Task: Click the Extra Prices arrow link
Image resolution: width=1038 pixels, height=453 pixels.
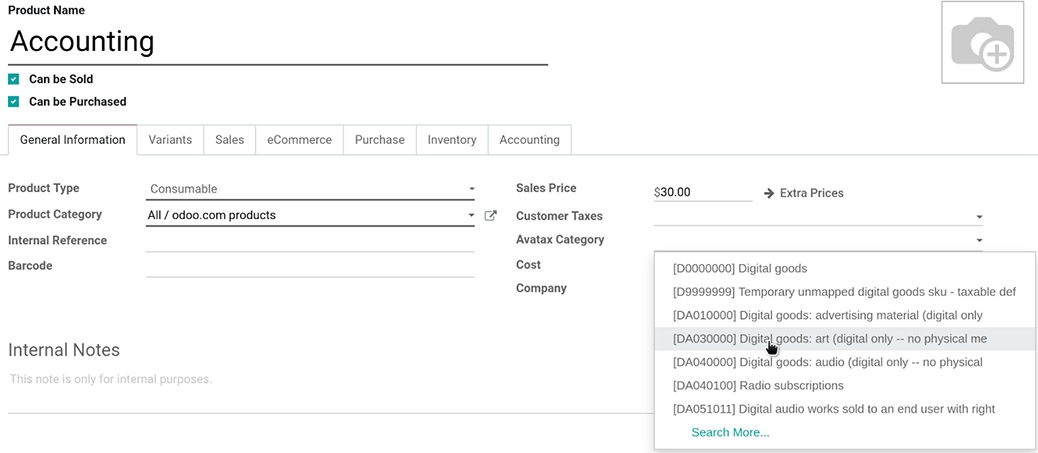Action: click(803, 193)
